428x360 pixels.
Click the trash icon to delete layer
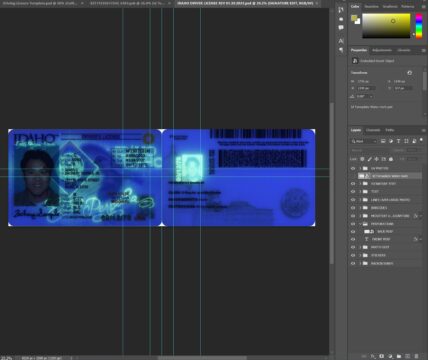[x=416, y=356]
